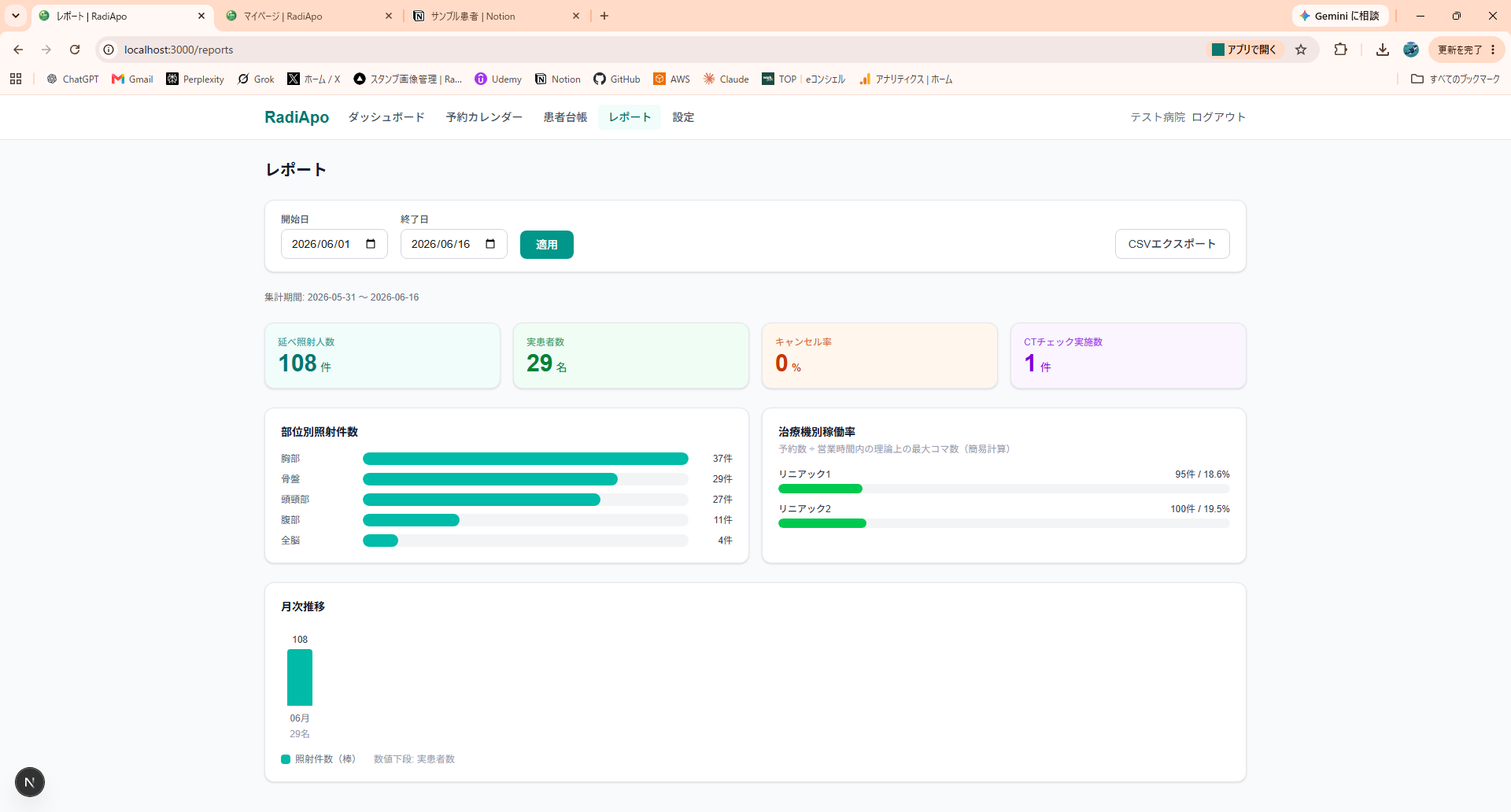
Task: Click the 実患者数 card
Action: point(631,356)
